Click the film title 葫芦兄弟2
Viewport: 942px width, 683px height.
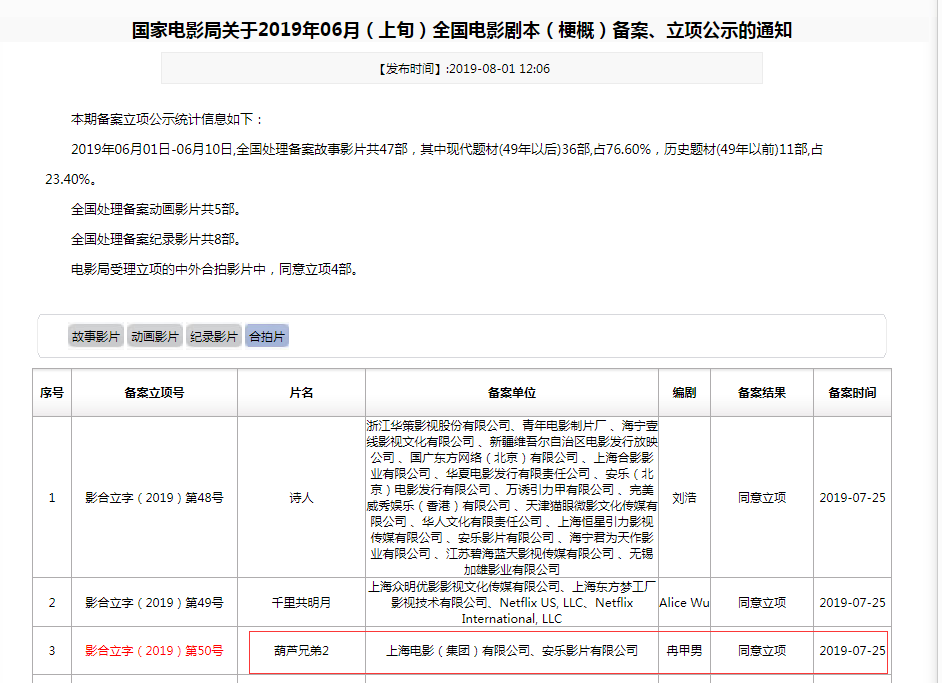point(301,651)
